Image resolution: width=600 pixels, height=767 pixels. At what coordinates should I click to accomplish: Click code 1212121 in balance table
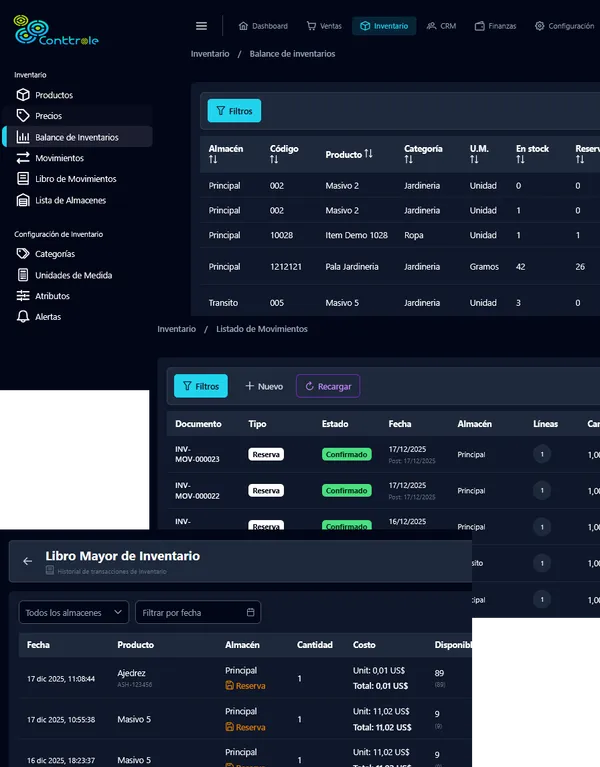pos(286,267)
